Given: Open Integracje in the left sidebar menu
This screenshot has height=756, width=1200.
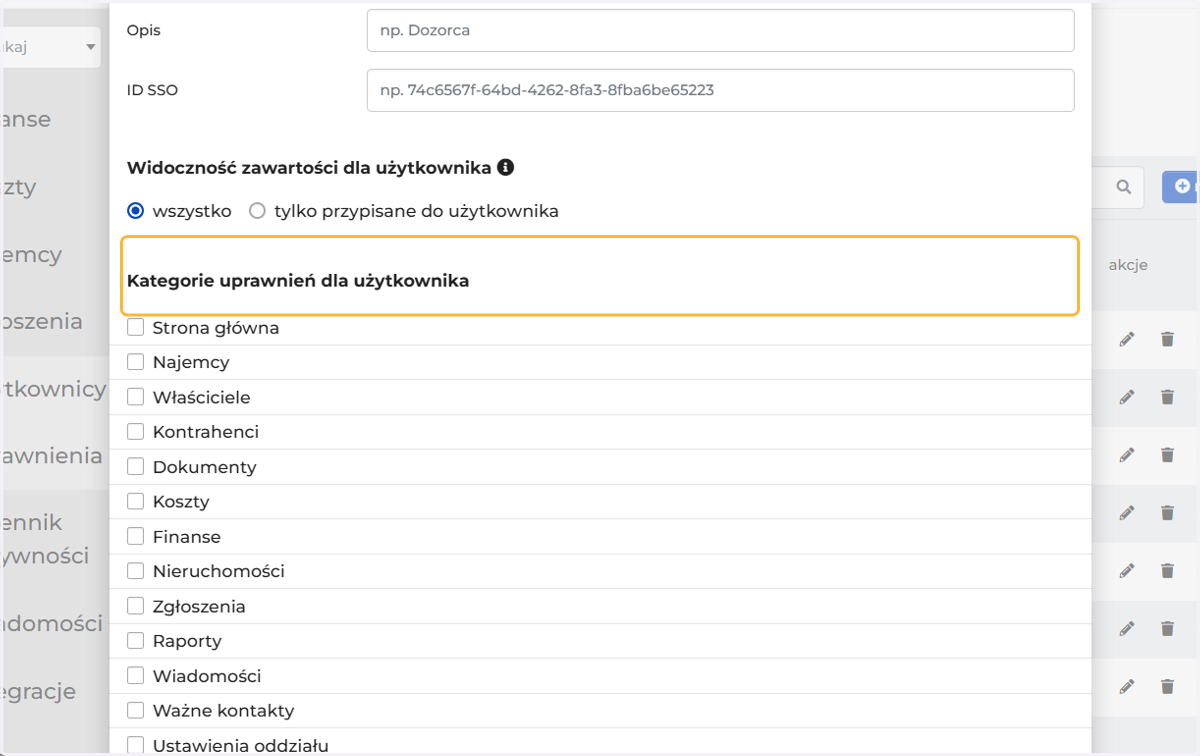Looking at the screenshot, I should pyautogui.click(x=40, y=691).
